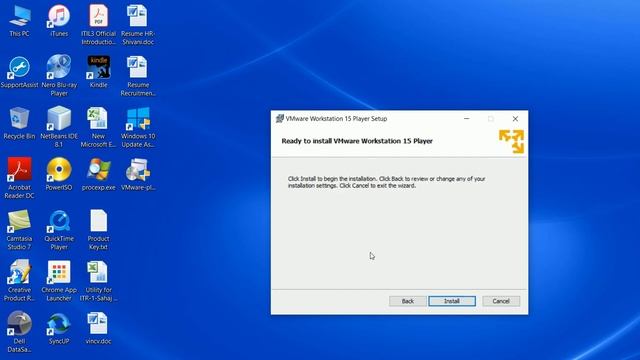
Task: Open Product Key.txt file
Action: 98,230
